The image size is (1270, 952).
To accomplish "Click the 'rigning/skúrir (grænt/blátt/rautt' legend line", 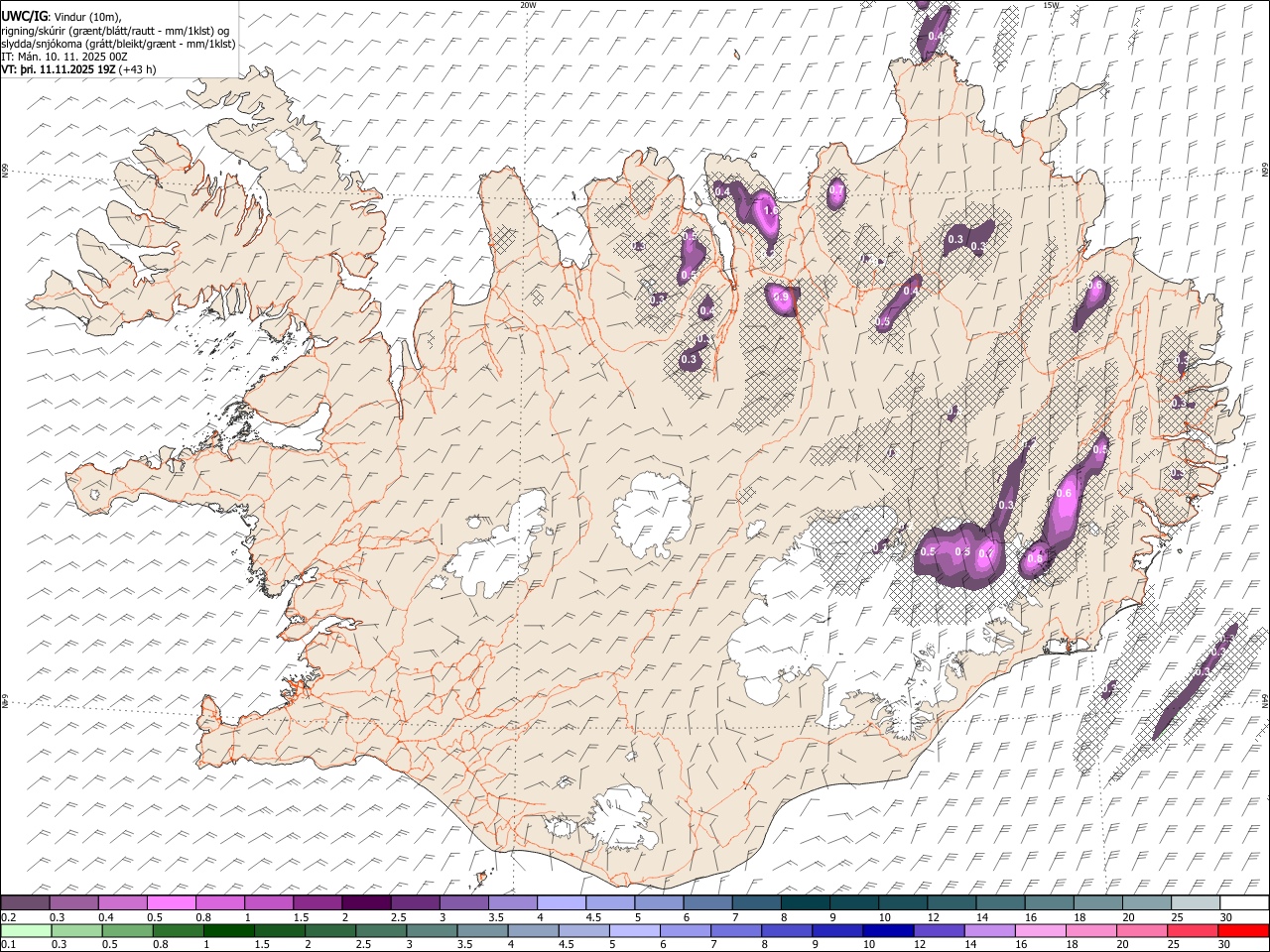I will (115, 31).
